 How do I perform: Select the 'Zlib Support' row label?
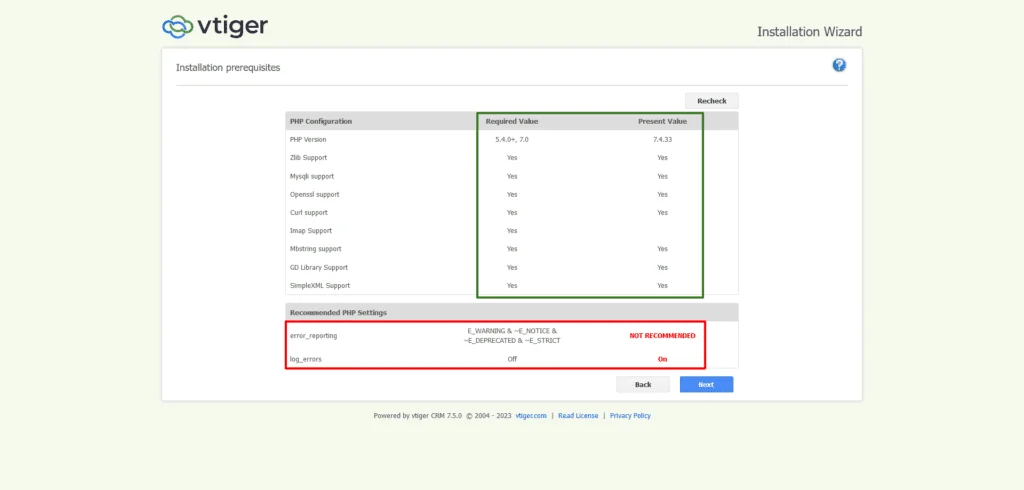[308, 157]
